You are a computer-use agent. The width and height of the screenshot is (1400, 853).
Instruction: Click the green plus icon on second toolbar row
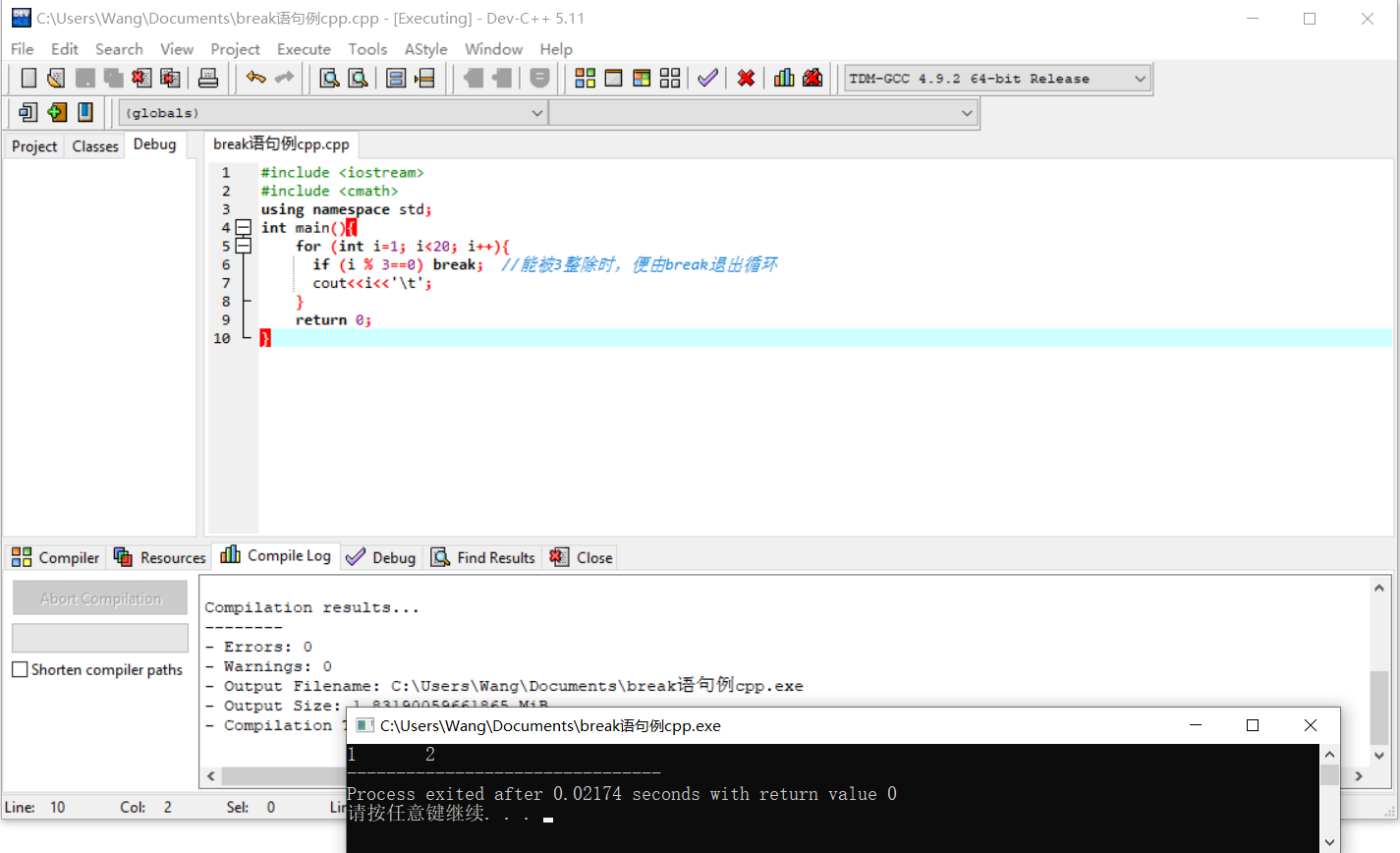[x=57, y=112]
